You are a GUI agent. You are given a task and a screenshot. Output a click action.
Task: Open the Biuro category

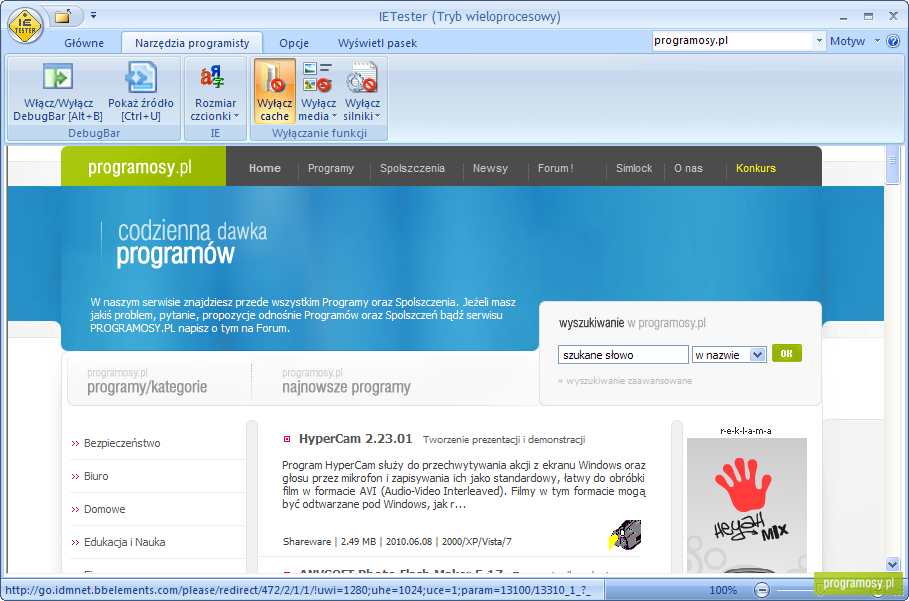coord(96,476)
